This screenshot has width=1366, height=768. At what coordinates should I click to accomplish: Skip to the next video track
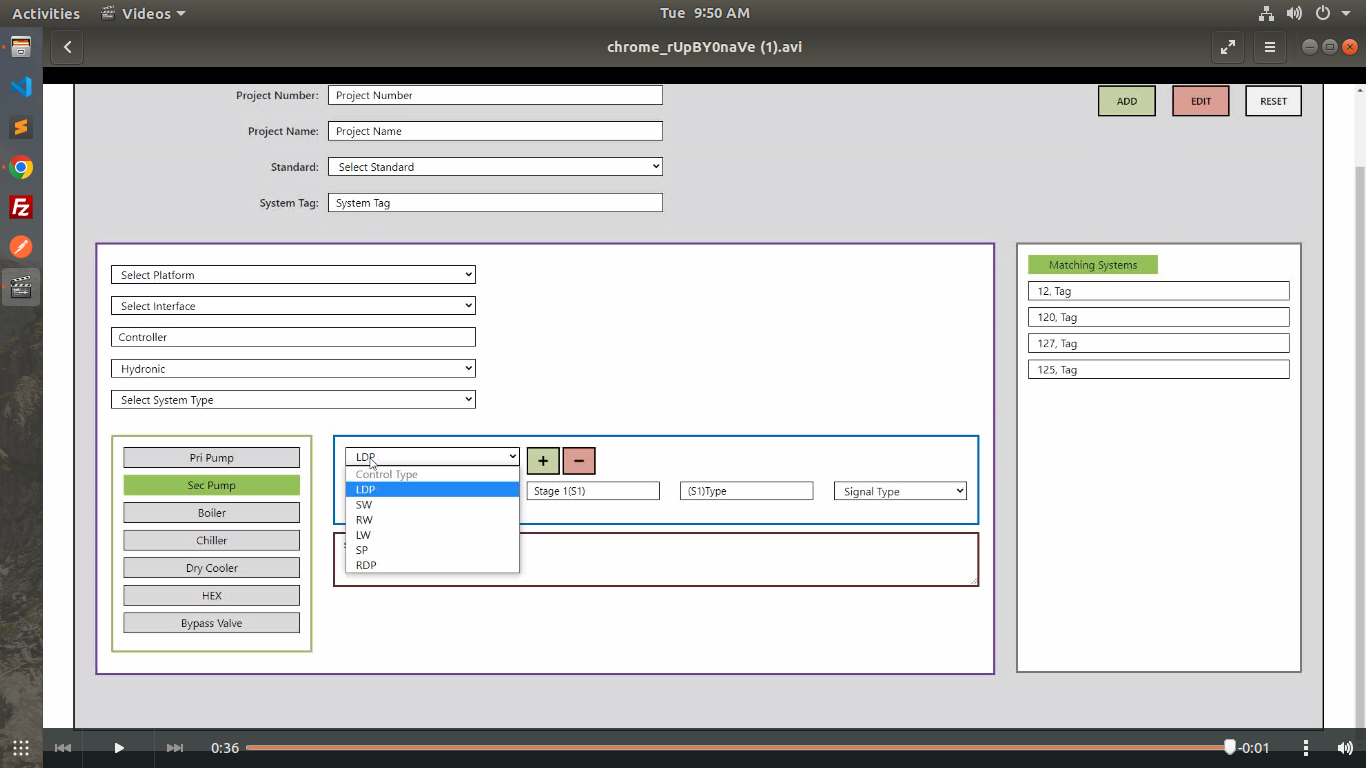175,747
